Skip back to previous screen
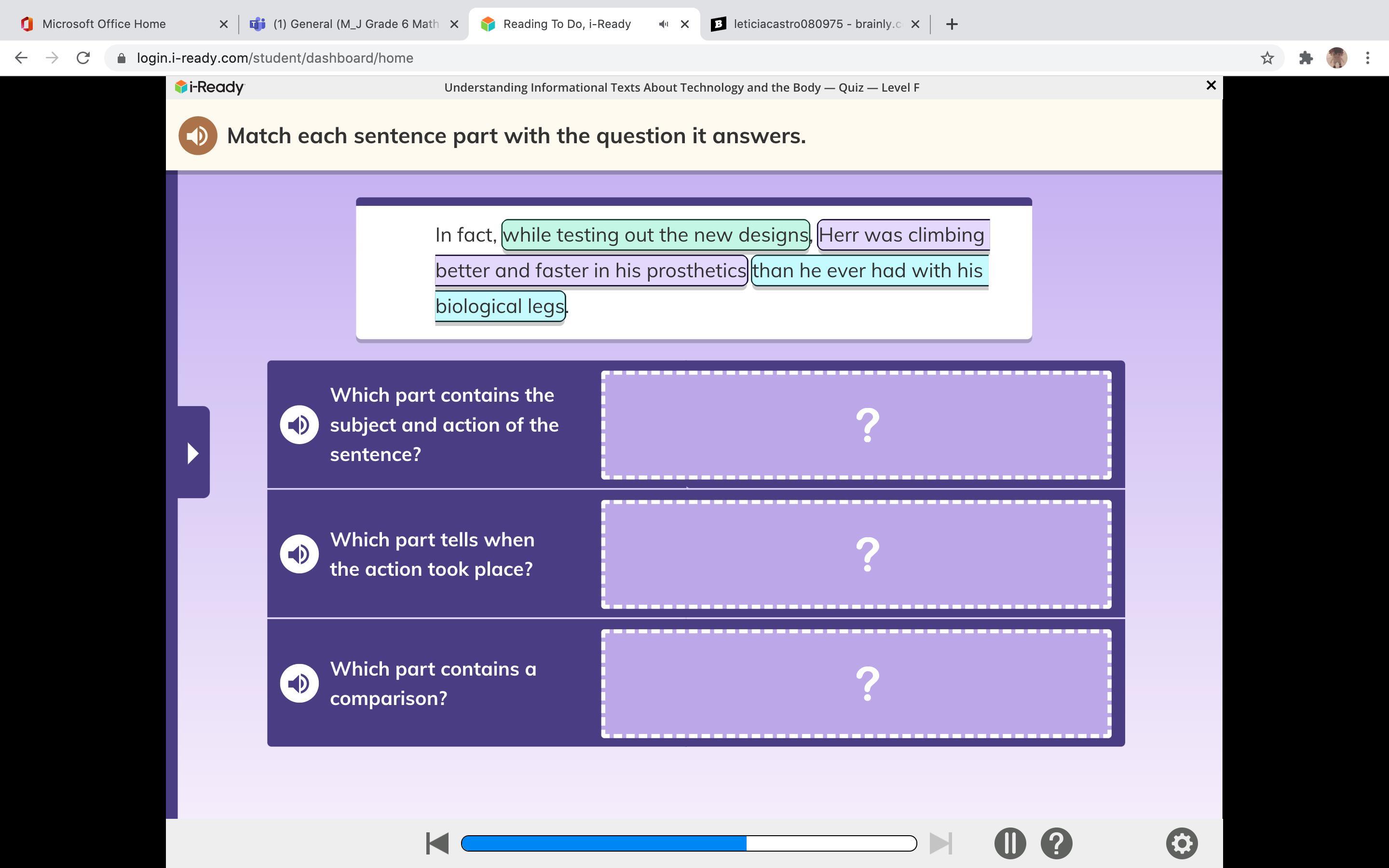The image size is (1389, 868). point(437,843)
